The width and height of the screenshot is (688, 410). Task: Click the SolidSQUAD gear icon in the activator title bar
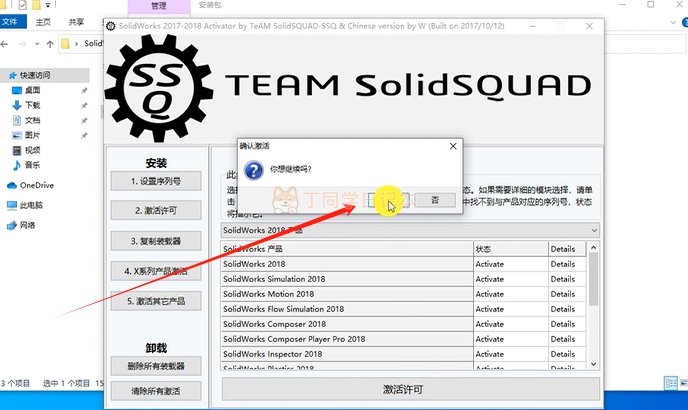pos(111,26)
